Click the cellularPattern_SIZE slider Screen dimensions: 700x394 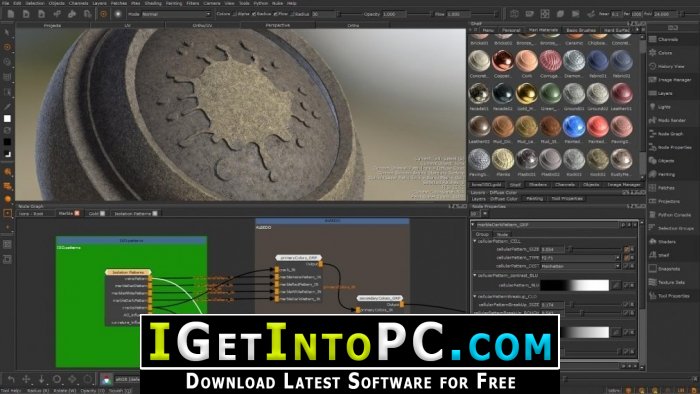coord(593,249)
